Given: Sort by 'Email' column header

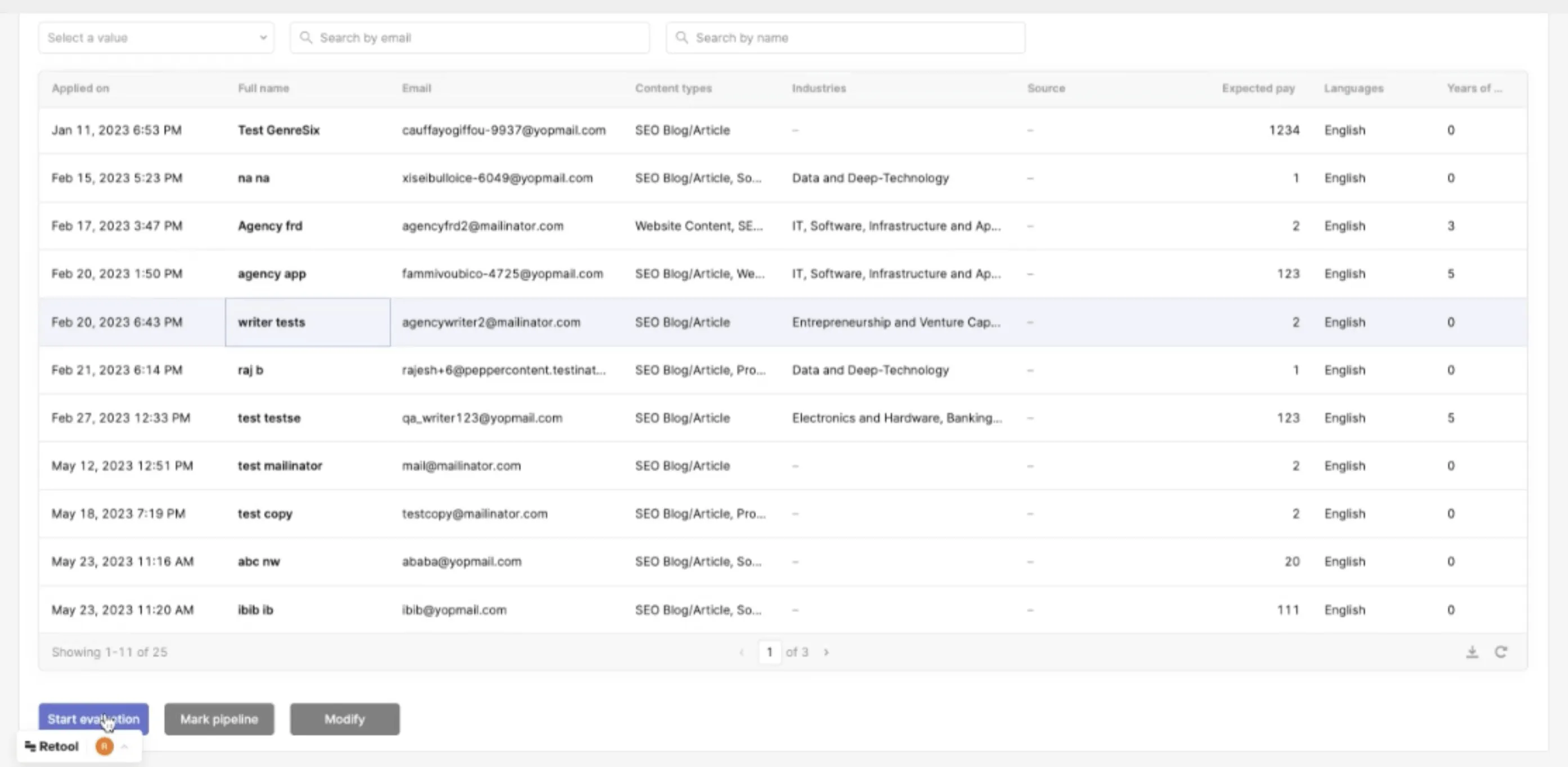Looking at the screenshot, I should [x=416, y=88].
